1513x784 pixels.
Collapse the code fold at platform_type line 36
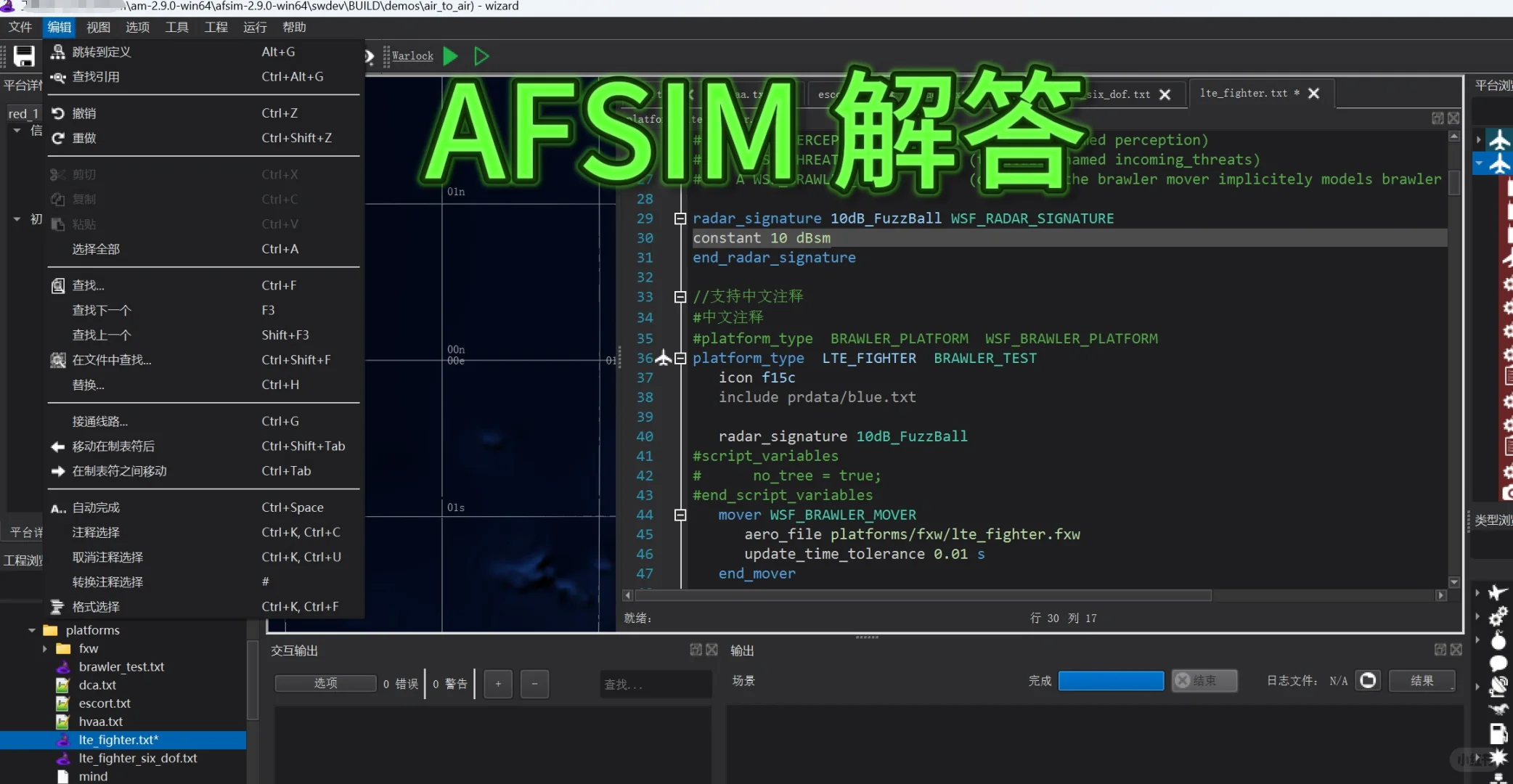681,358
